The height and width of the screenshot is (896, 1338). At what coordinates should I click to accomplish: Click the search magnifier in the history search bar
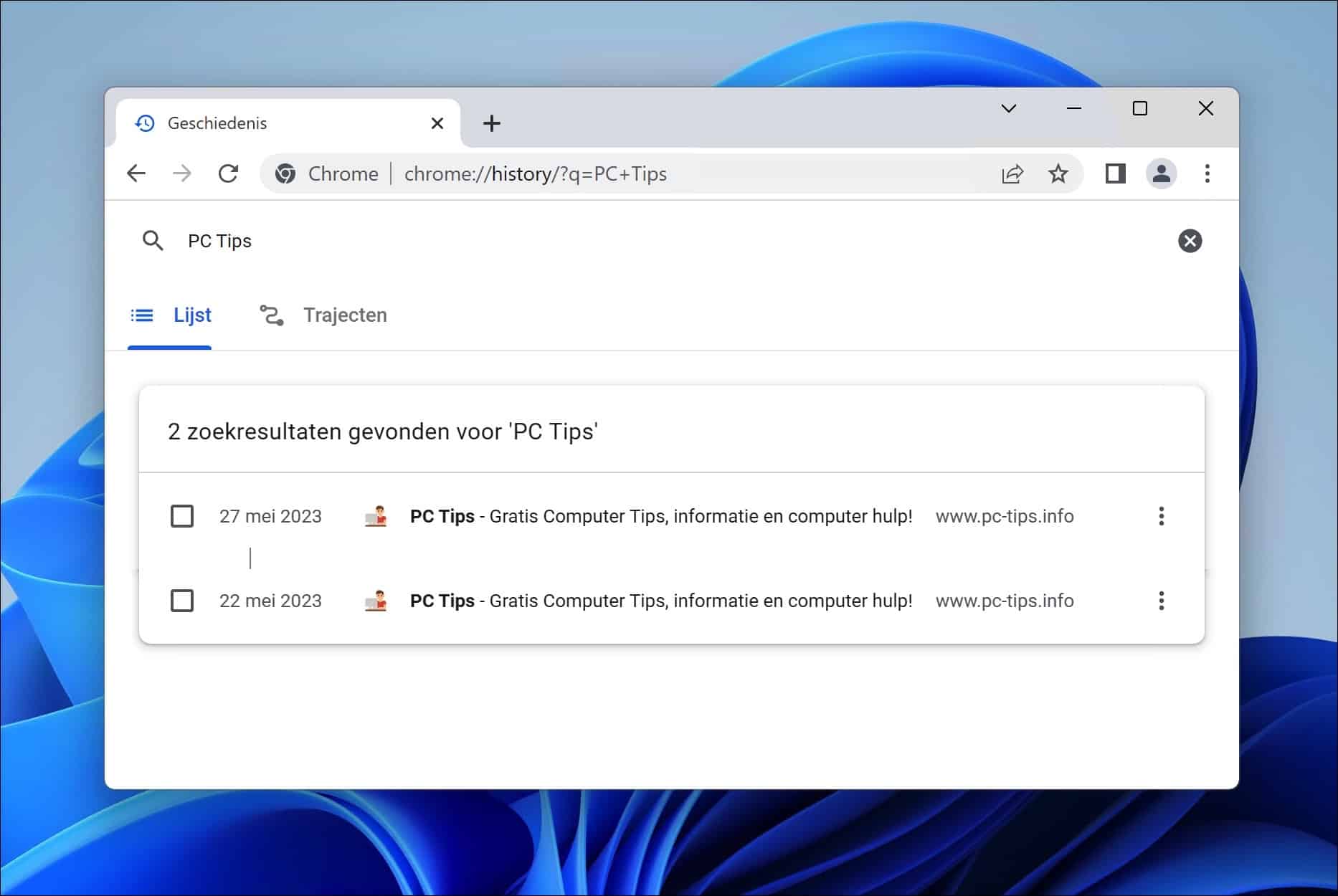pos(153,241)
